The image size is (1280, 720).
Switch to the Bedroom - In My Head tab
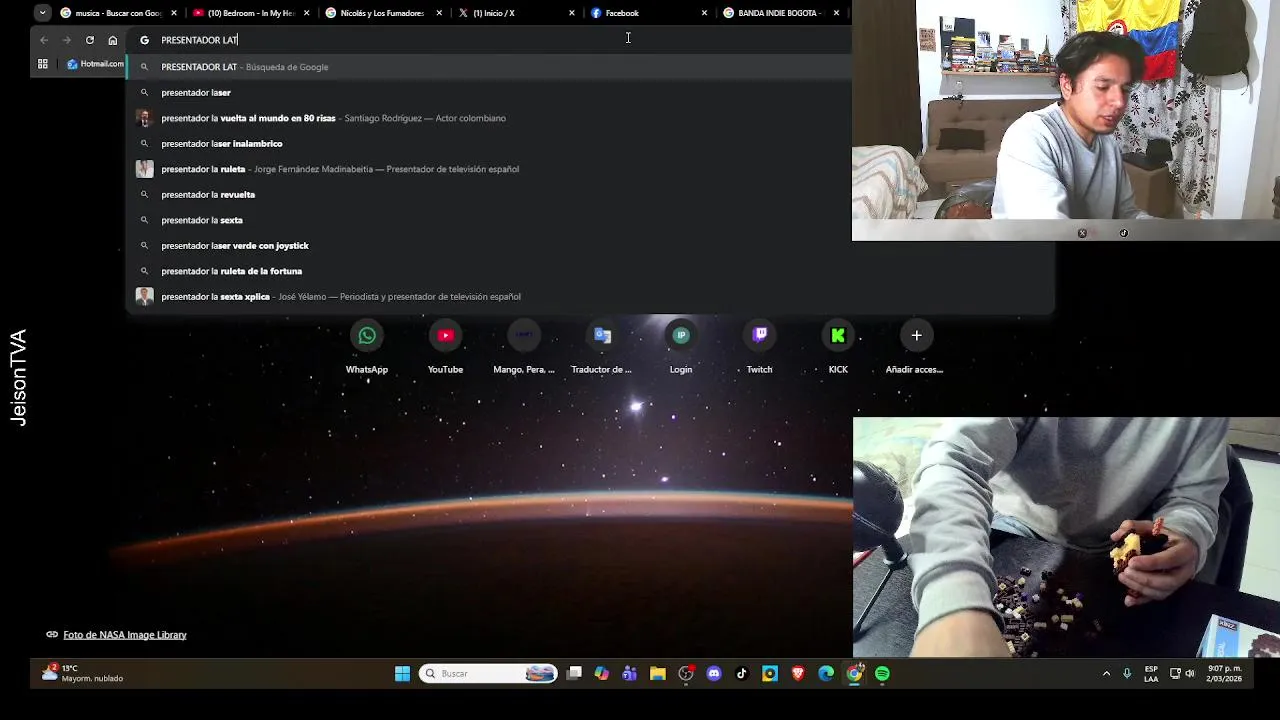[x=250, y=13]
